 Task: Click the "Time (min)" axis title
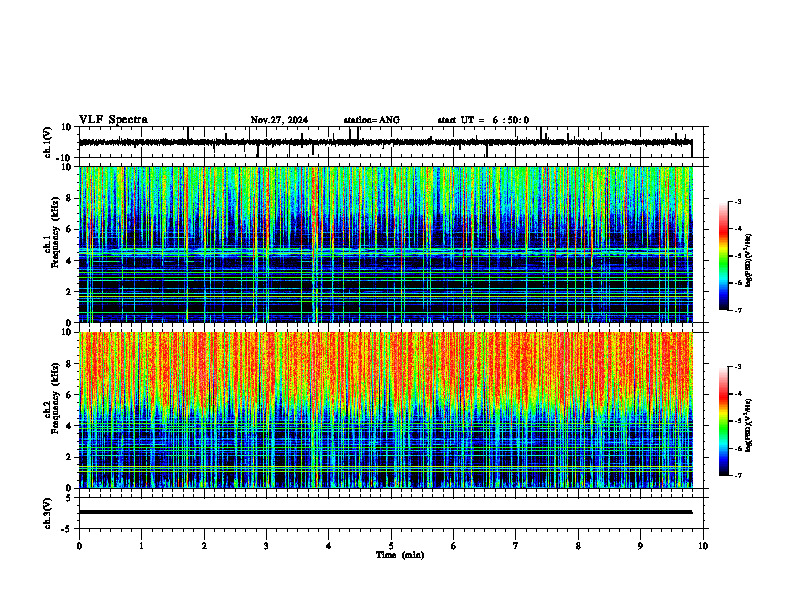click(400, 555)
